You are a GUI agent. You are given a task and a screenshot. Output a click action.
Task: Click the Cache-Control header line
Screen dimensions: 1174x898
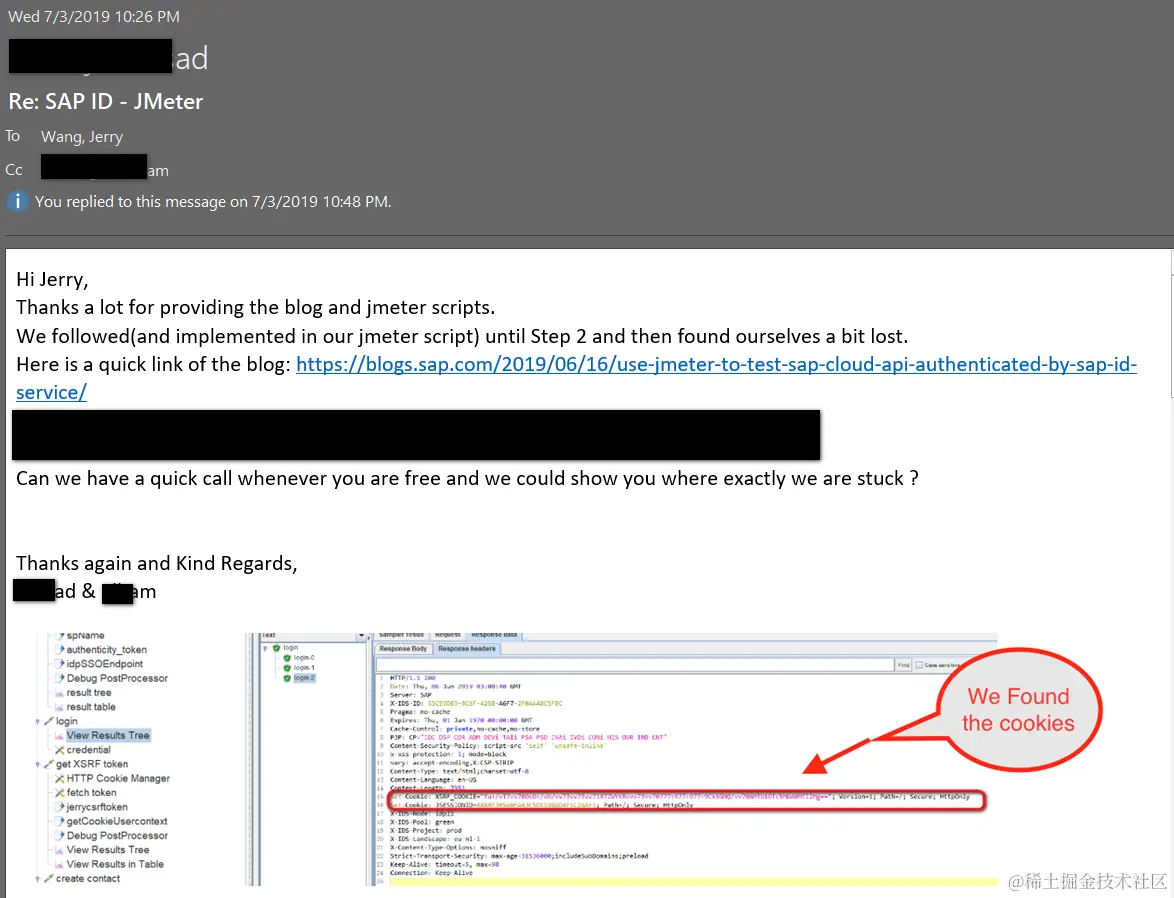(x=464, y=729)
